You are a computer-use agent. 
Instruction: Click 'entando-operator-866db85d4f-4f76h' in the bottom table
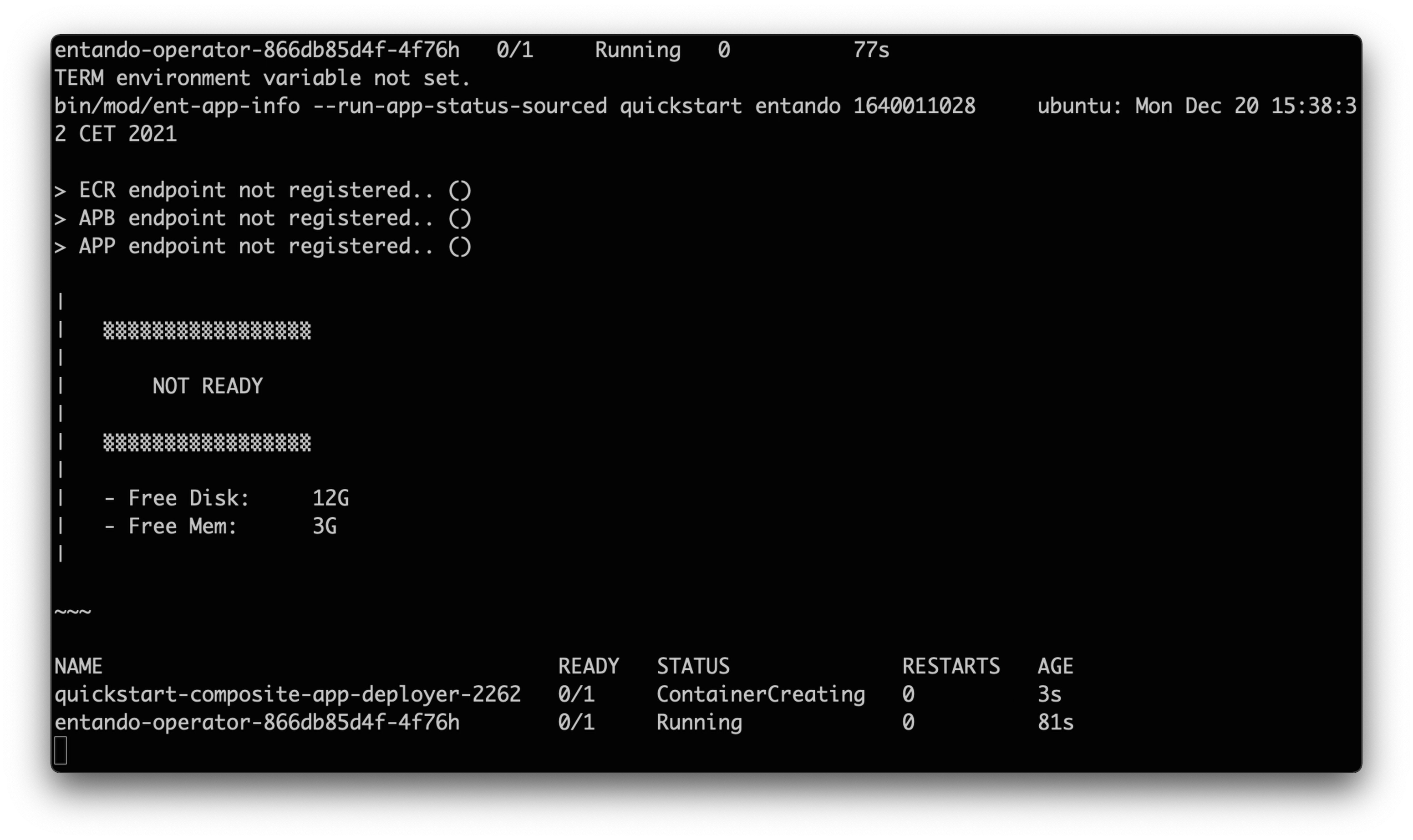(257, 723)
